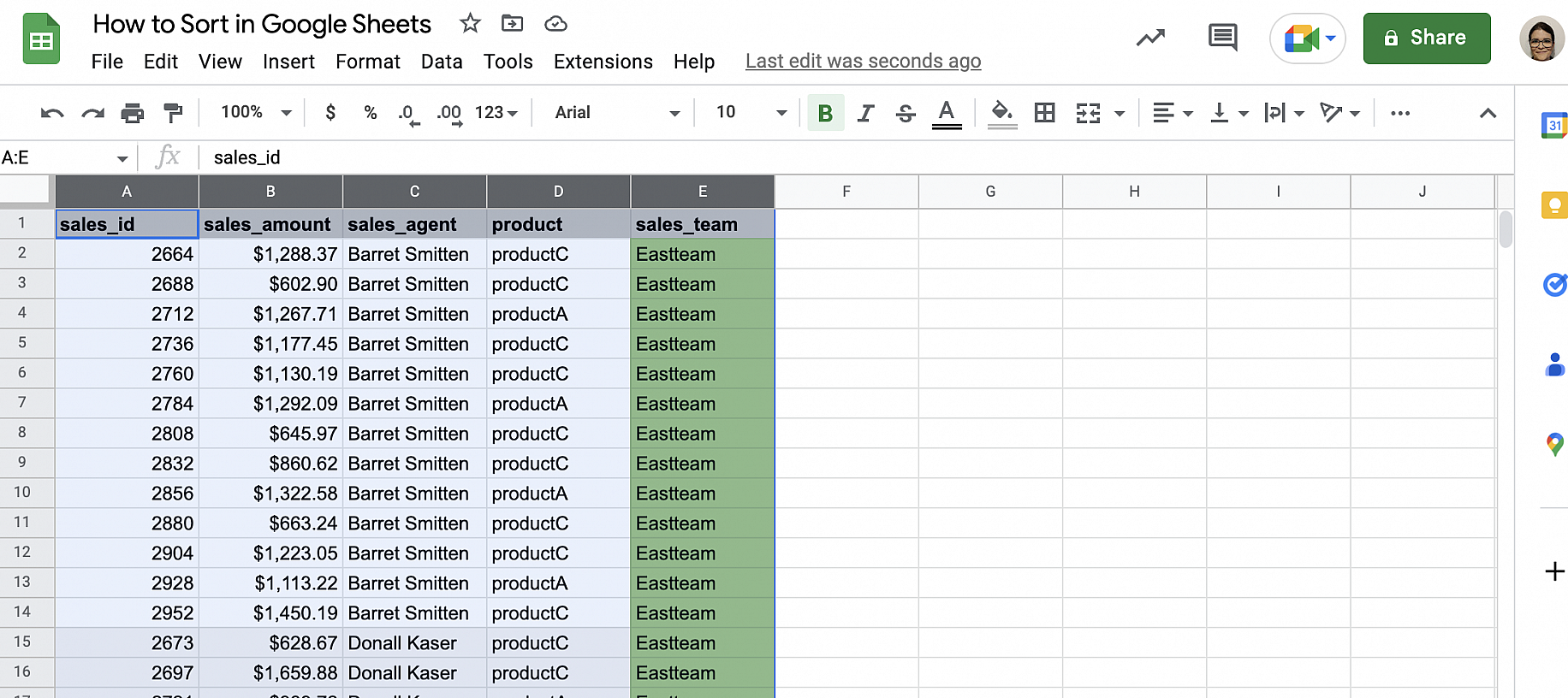Open Google Calendar side panel
Screen dimensions: 1568x698
tap(1553, 125)
